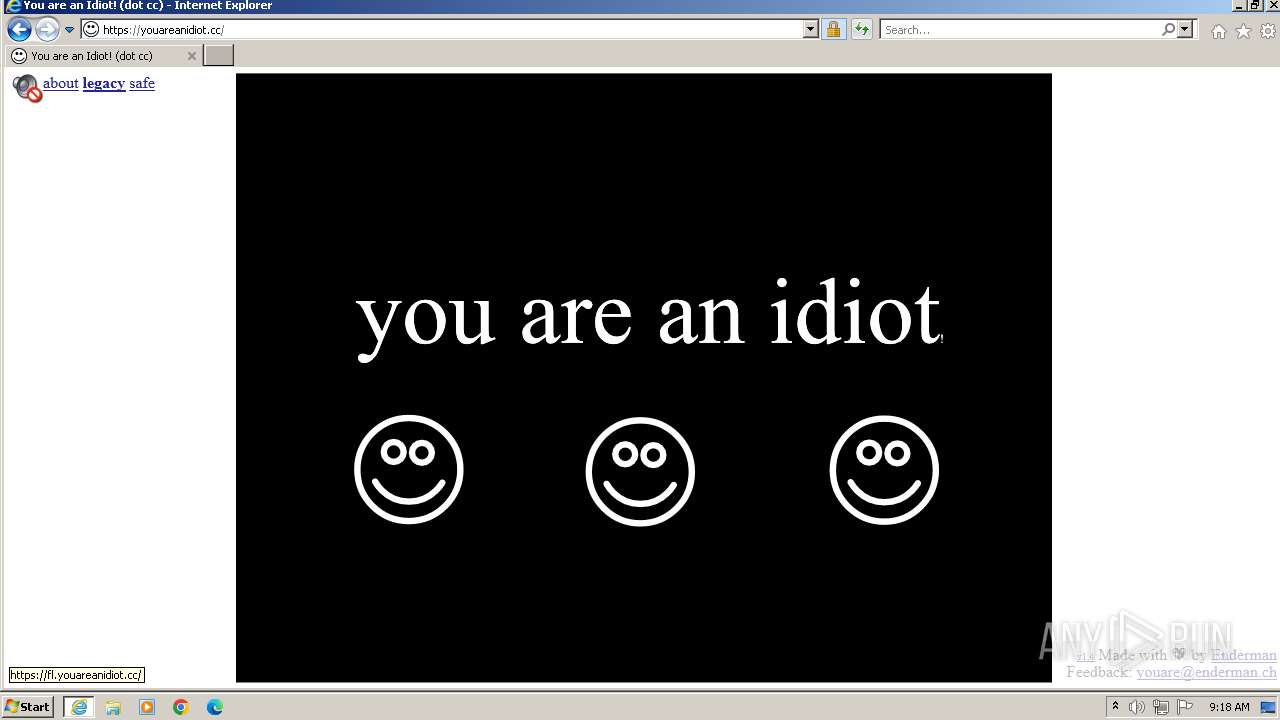Viewport: 1280px width, 720px height.
Task: Open the 'about' link
Action: click(60, 83)
